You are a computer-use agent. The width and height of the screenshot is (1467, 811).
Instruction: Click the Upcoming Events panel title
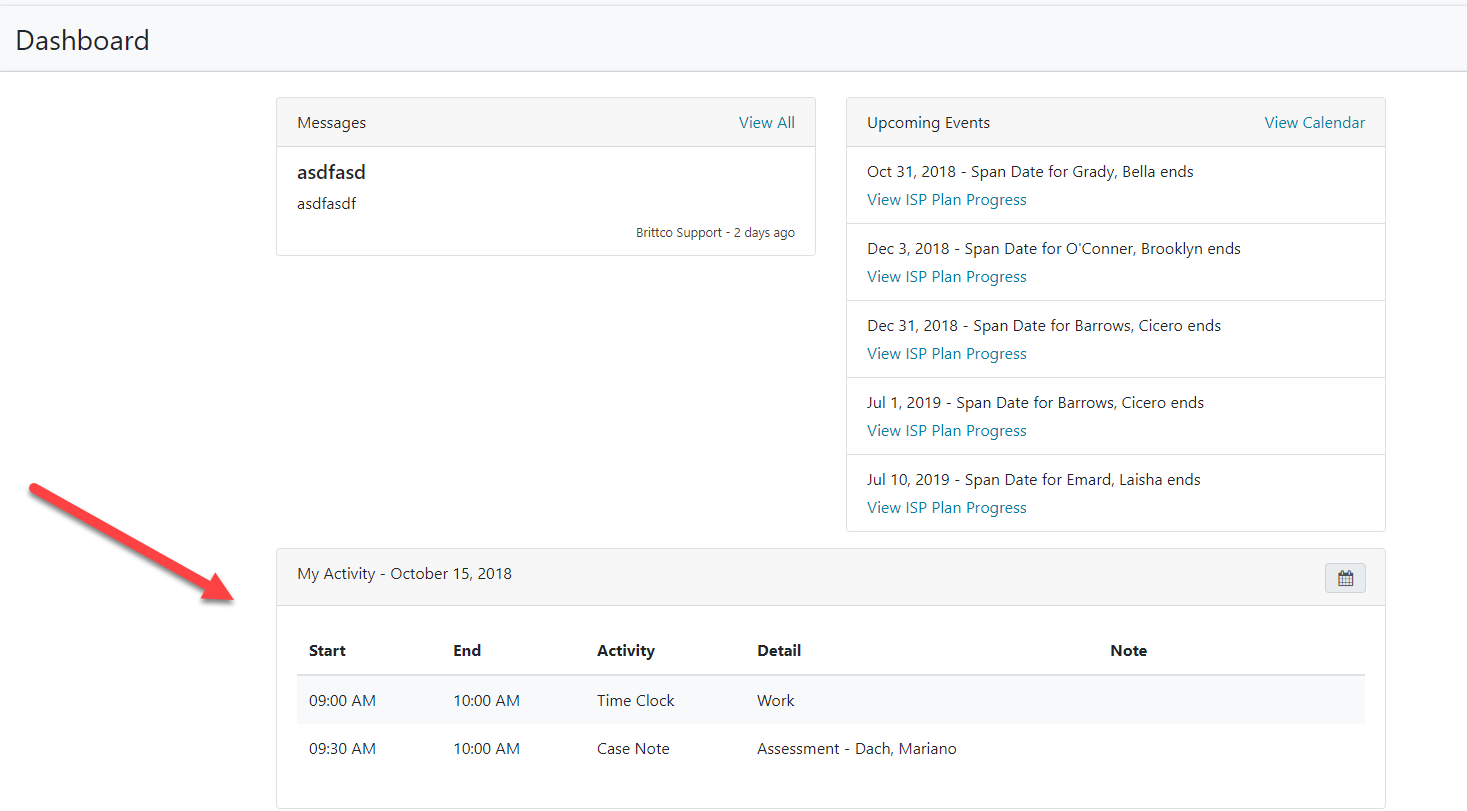[928, 123]
